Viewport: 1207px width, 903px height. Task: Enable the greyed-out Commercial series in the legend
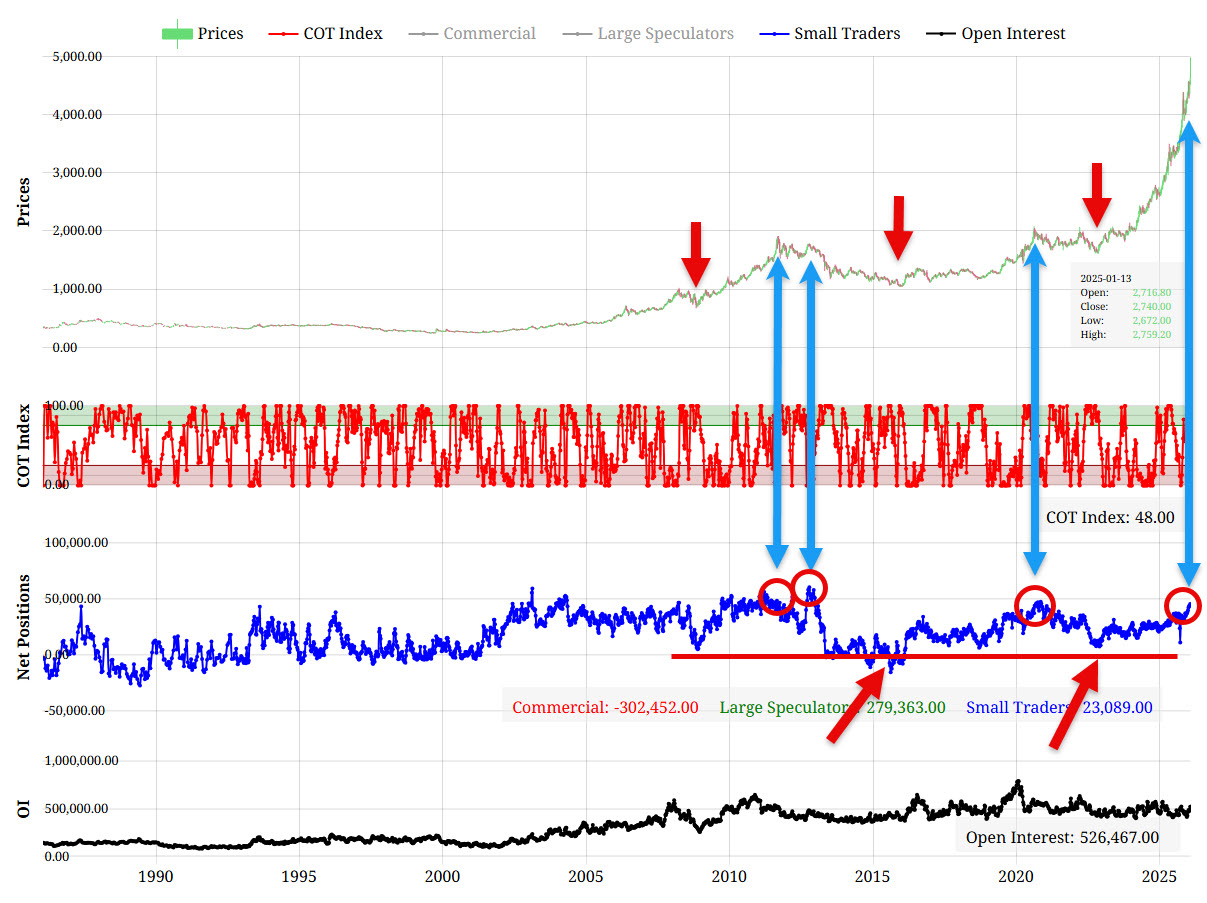pos(489,34)
